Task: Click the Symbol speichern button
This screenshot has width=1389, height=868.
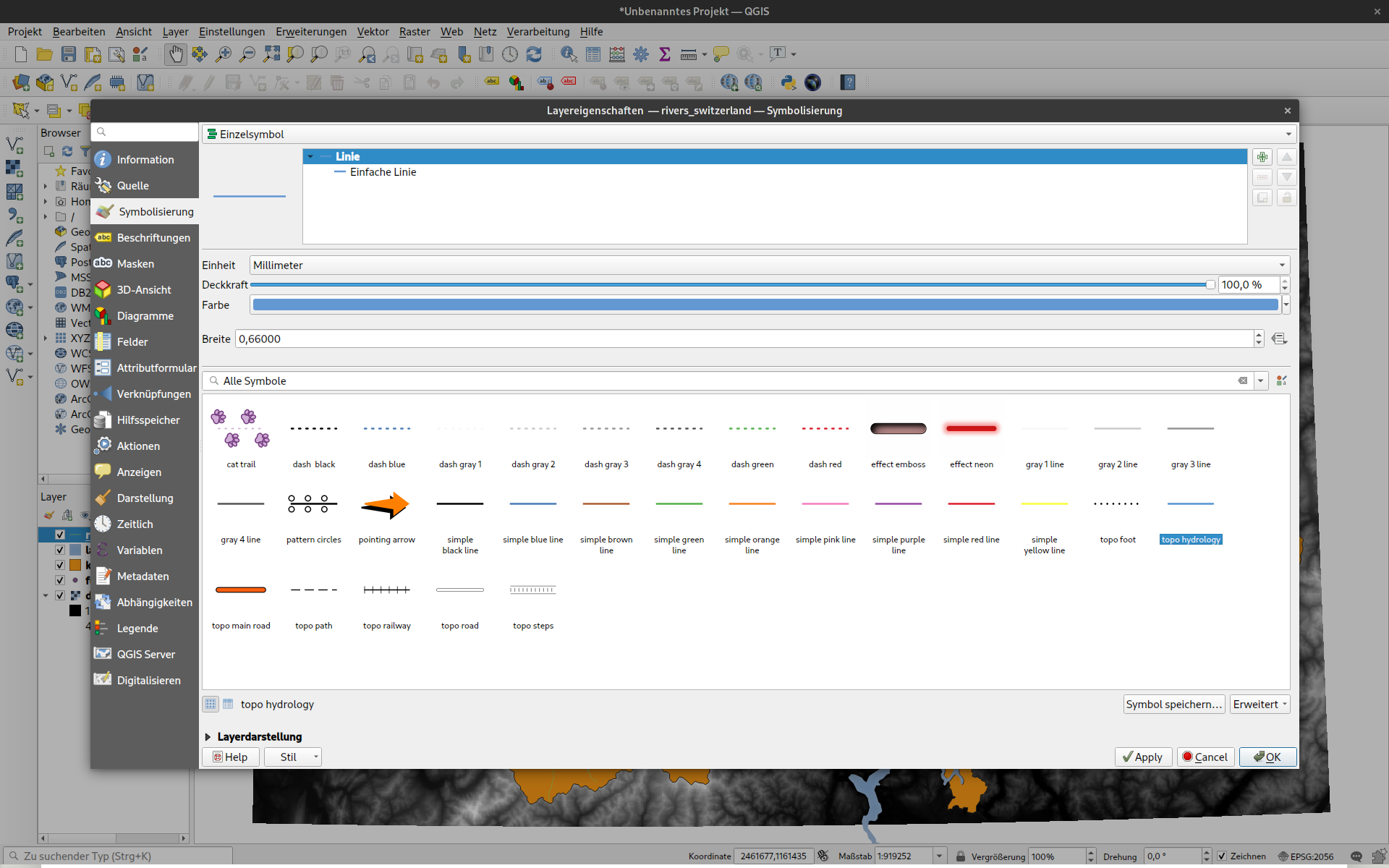Action: click(x=1173, y=704)
